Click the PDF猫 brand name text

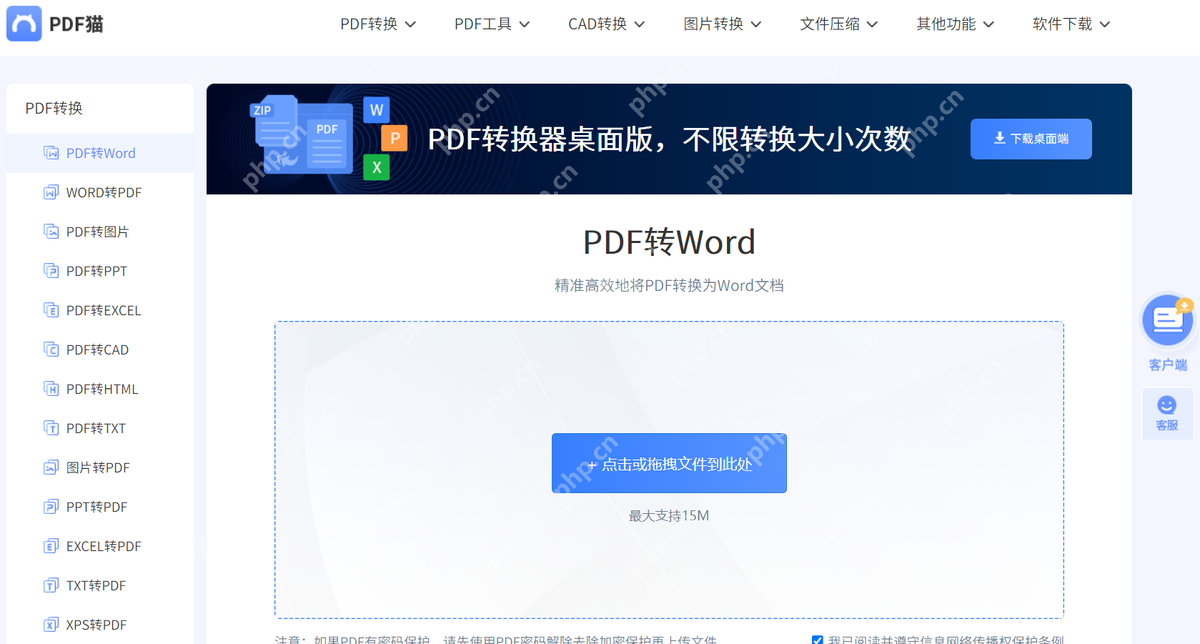pos(76,24)
